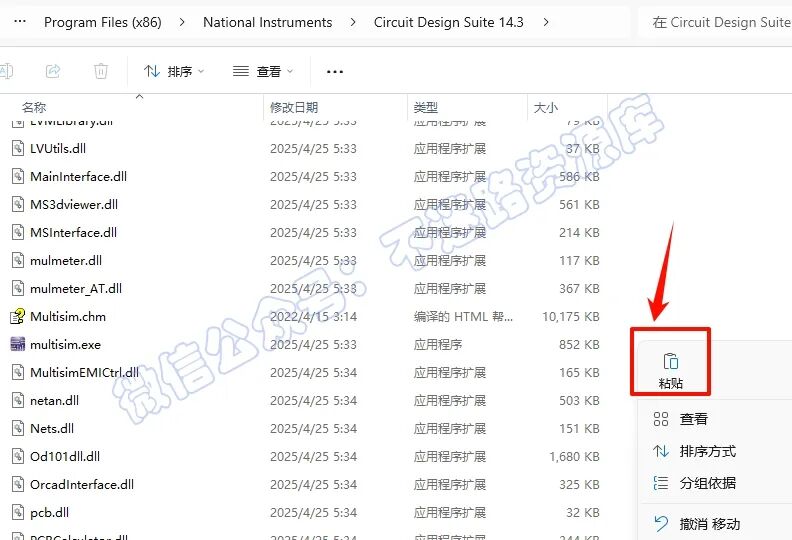Click the mulmeter_AT.dll file icon

18,288
